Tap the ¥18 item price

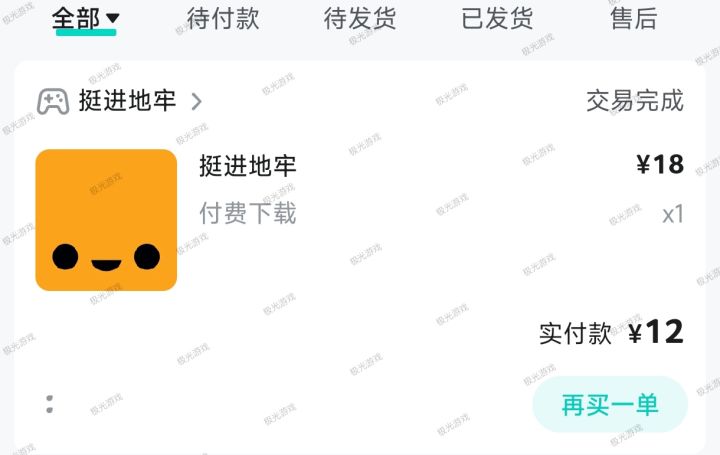[x=660, y=164]
